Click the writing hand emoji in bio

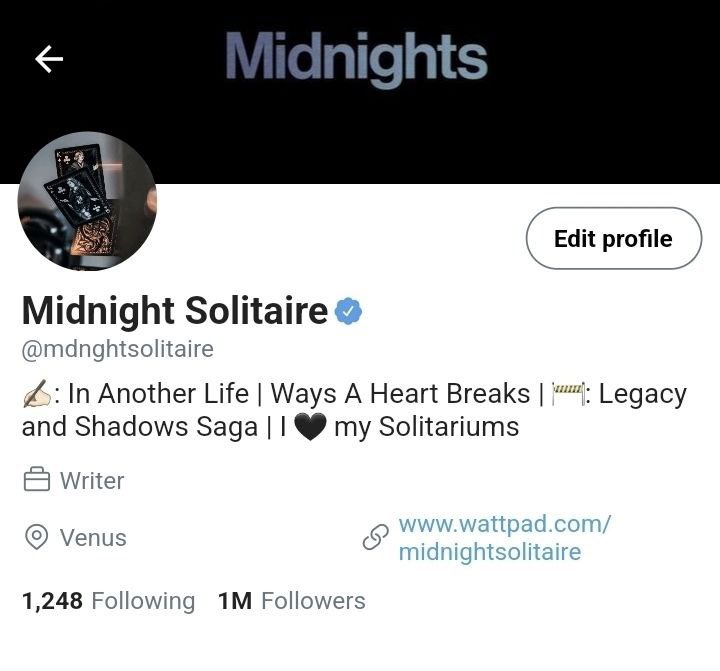[x=37, y=394]
